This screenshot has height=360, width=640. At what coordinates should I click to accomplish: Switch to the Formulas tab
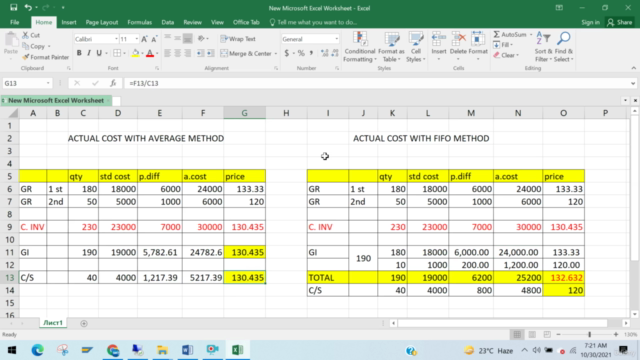[x=140, y=22]
